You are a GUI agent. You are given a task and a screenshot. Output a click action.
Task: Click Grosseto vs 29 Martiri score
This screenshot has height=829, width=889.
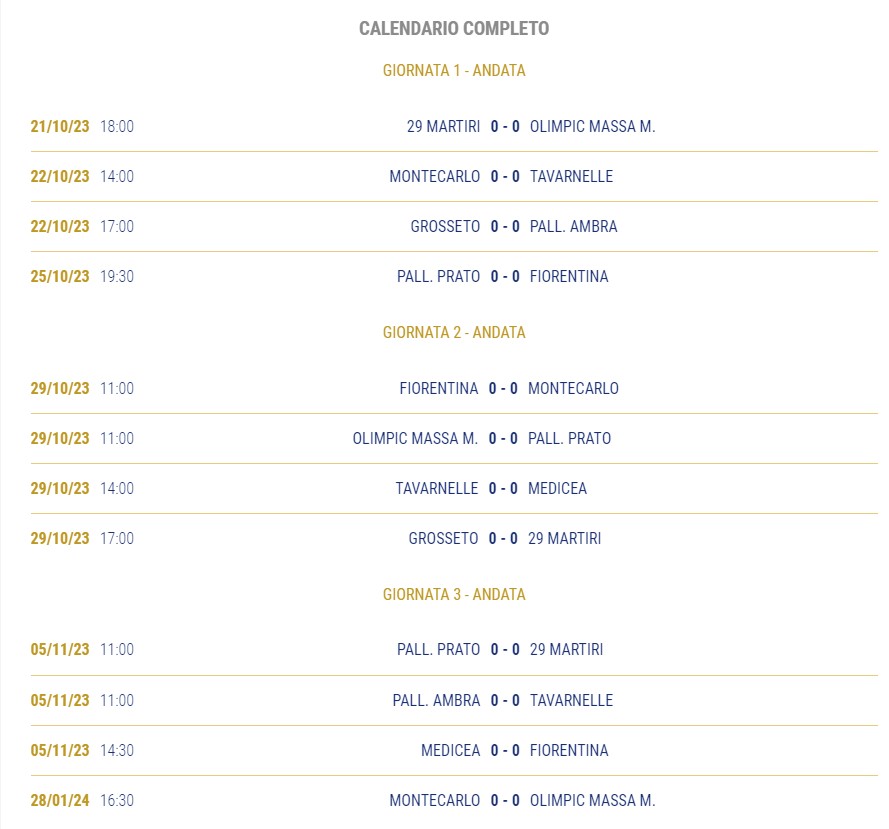click(x=503, y=538)
